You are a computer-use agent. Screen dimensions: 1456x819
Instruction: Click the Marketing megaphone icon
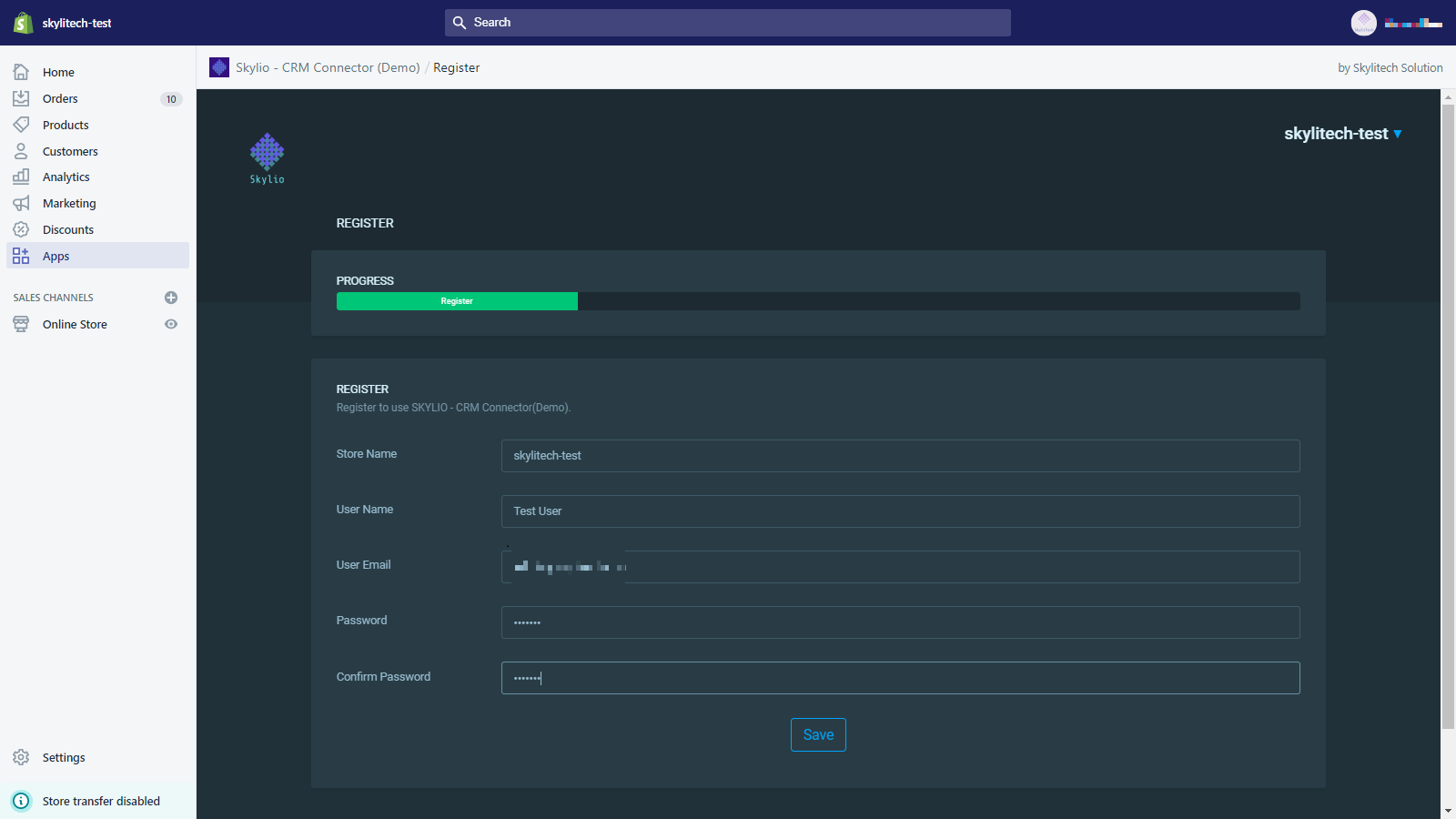pos(21,203)
